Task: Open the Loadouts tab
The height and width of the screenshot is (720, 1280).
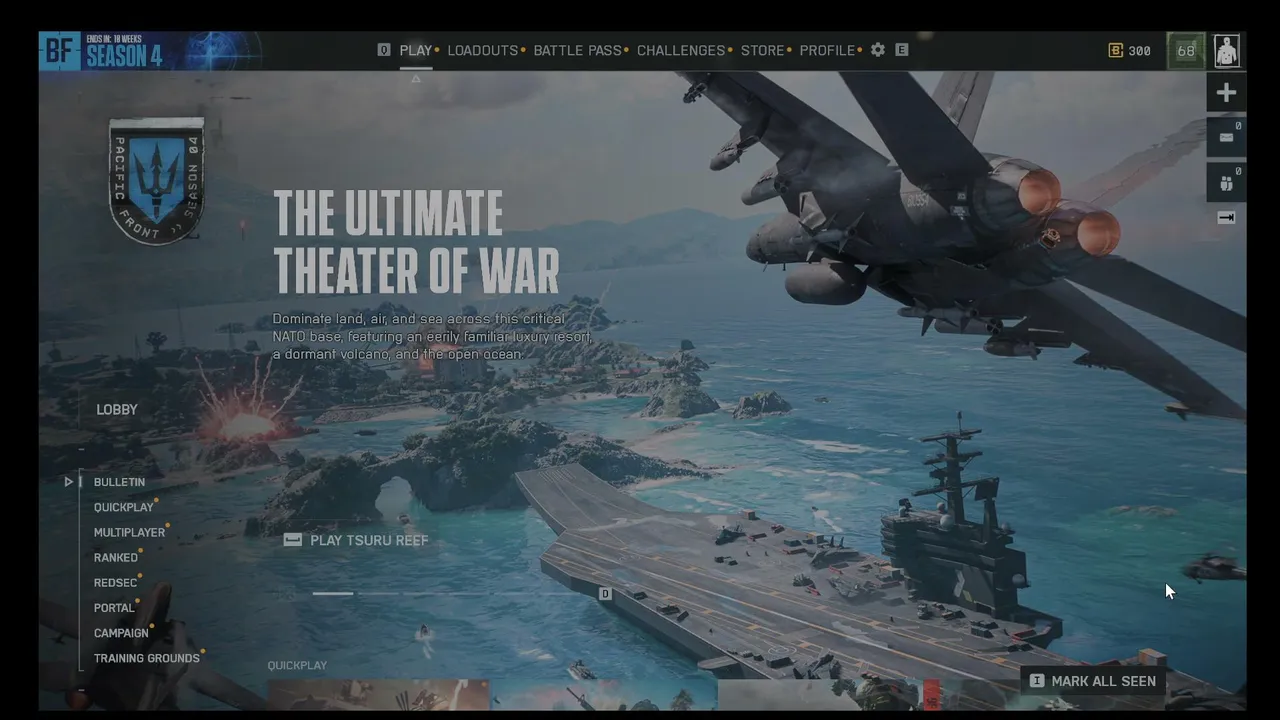Action: click(483, 50)
